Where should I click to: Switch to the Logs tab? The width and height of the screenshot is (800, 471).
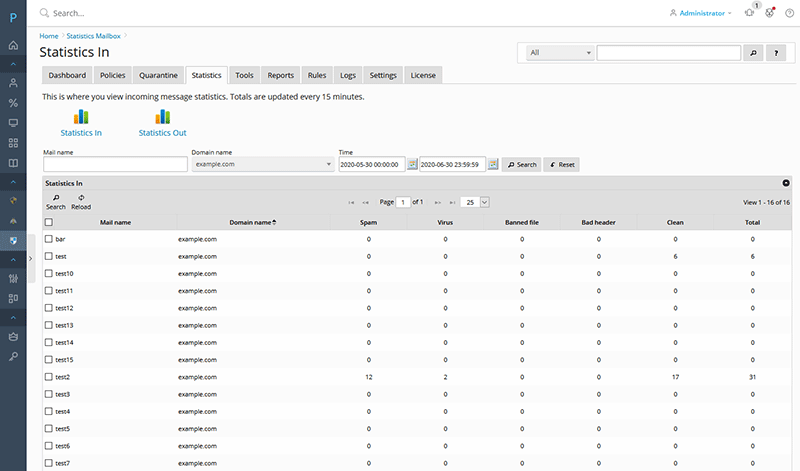pos(348,75)
